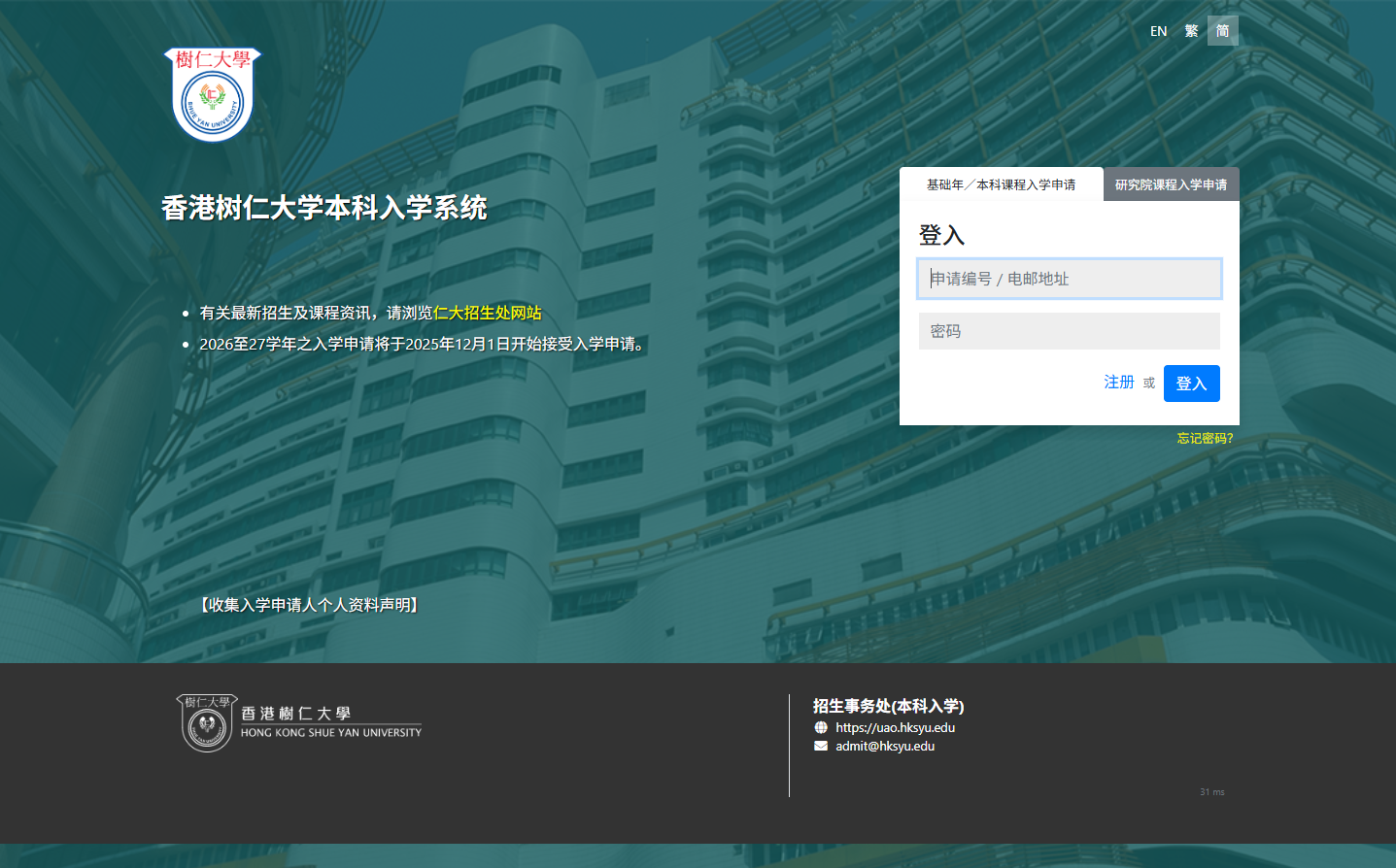Click the 忘记密码 link
Image resolution: width=1396 pixels, height=868 pixels.
[x=1204, y=438]
